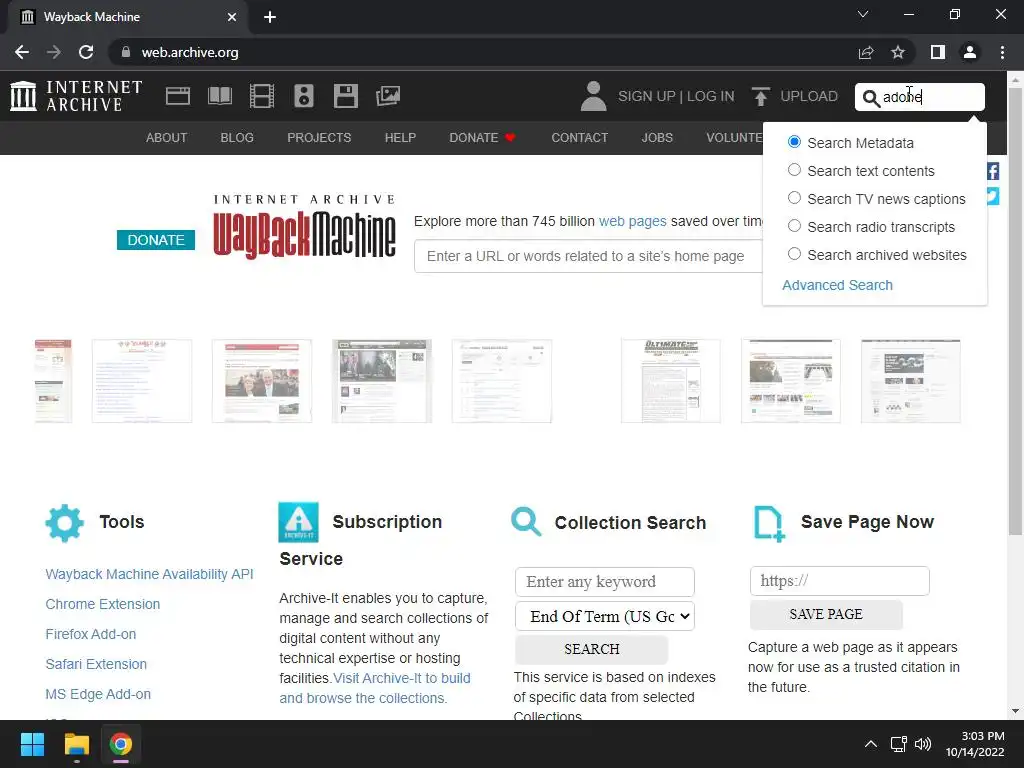Image resolution: width=1024 pixels, height=768 pixels.
Task: Open the Internet Archive home logo
Action: coord(76,96)
